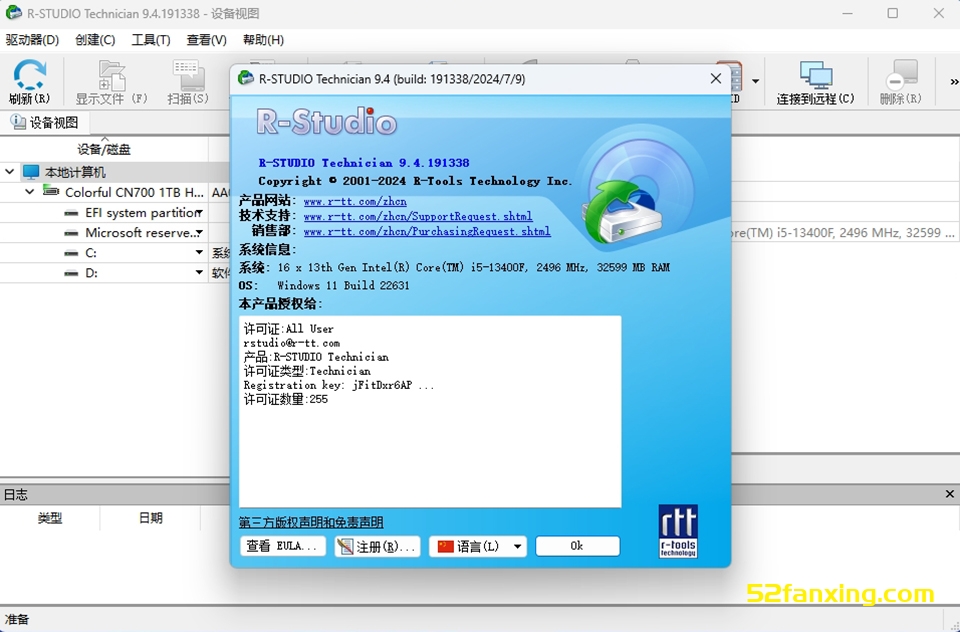Close the 日志 log panel

950,494
